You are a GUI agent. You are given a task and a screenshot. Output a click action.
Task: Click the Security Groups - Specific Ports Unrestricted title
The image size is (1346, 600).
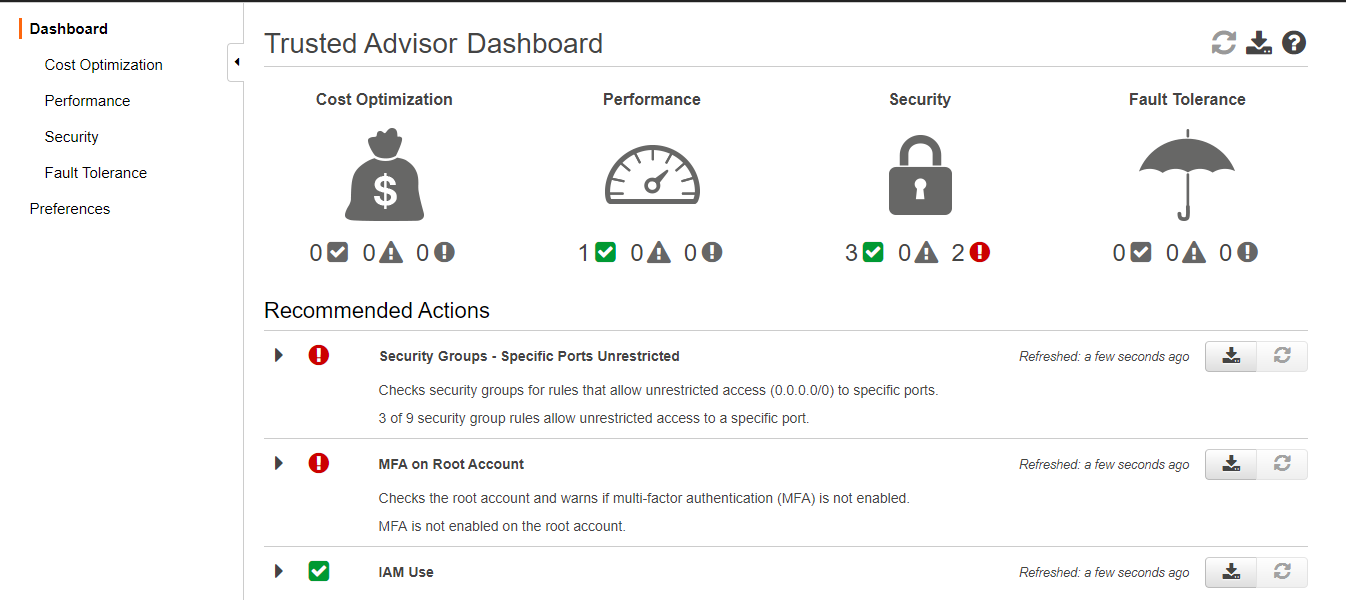click(x=529, y=356)
